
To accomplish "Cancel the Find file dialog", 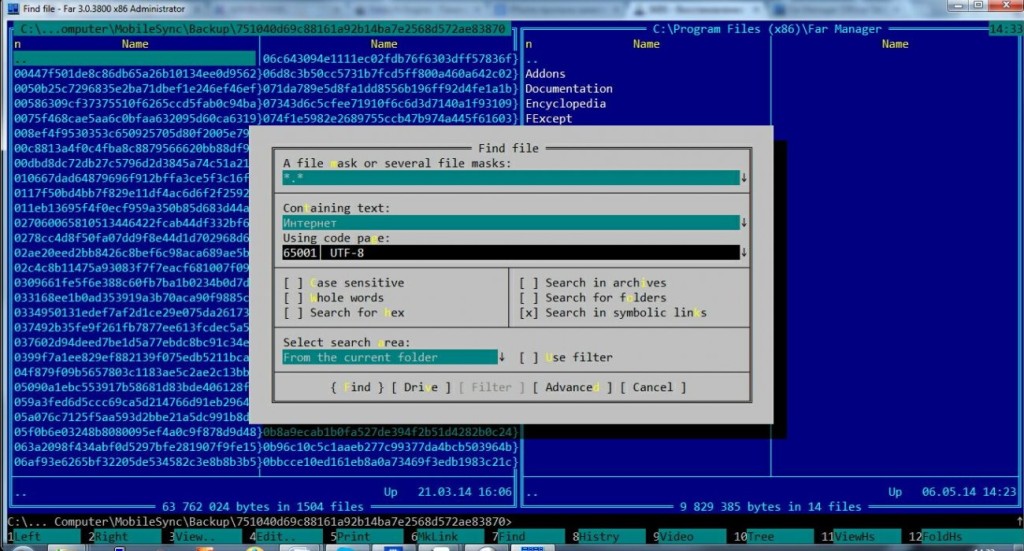I will (653, 387).
